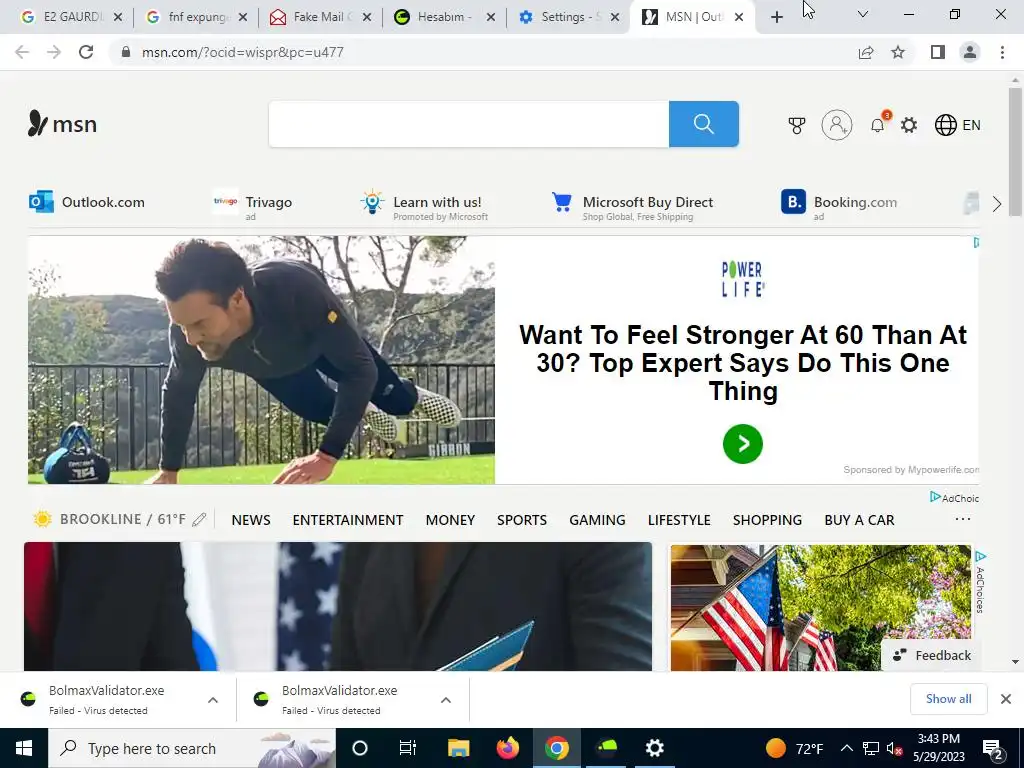Open MSN settings gear
The image size is (1024, 768).
point(908,125)
